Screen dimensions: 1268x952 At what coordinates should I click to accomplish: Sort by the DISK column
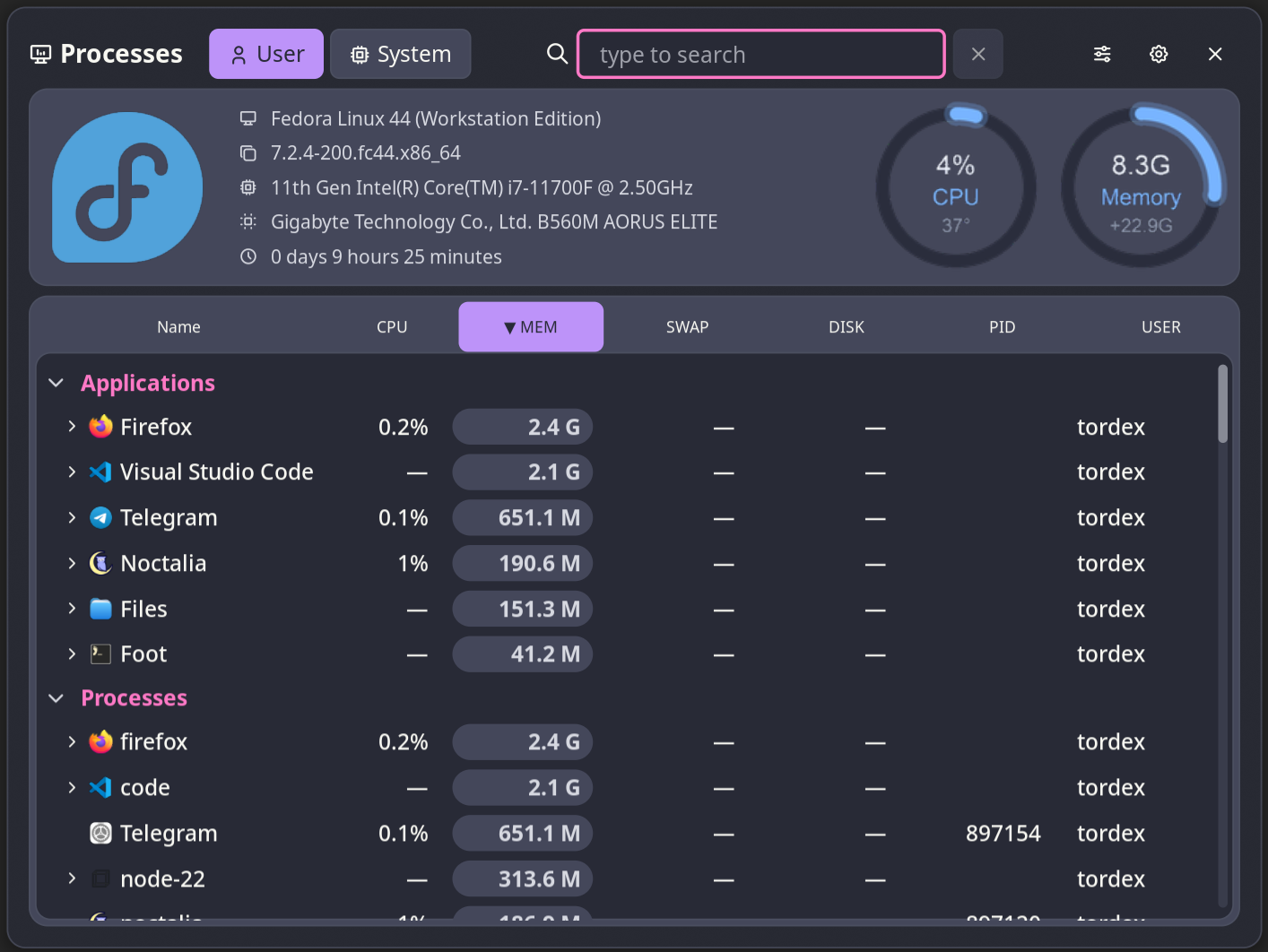(847, 327)
